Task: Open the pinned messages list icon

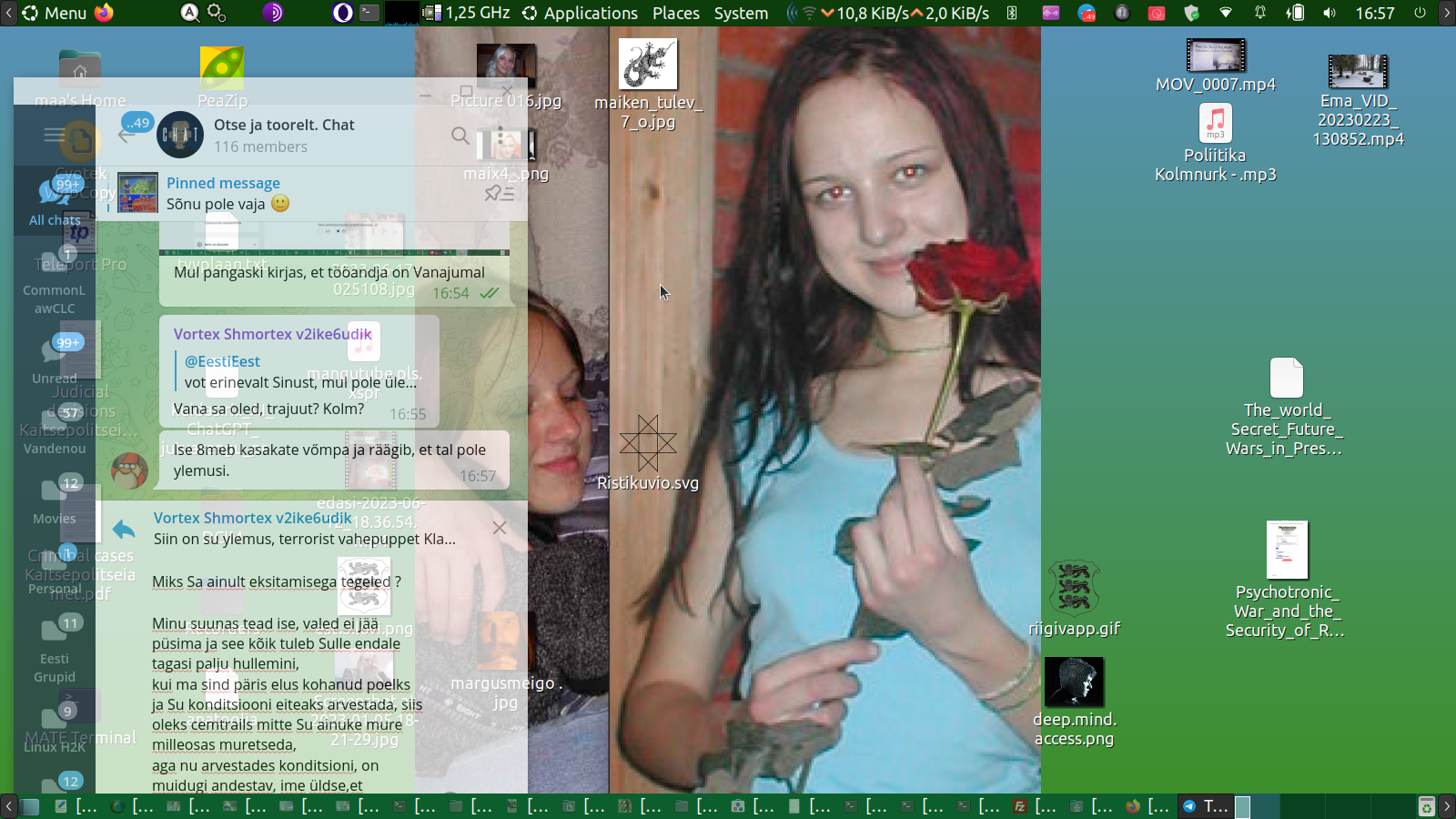Action: coord(499,193)
